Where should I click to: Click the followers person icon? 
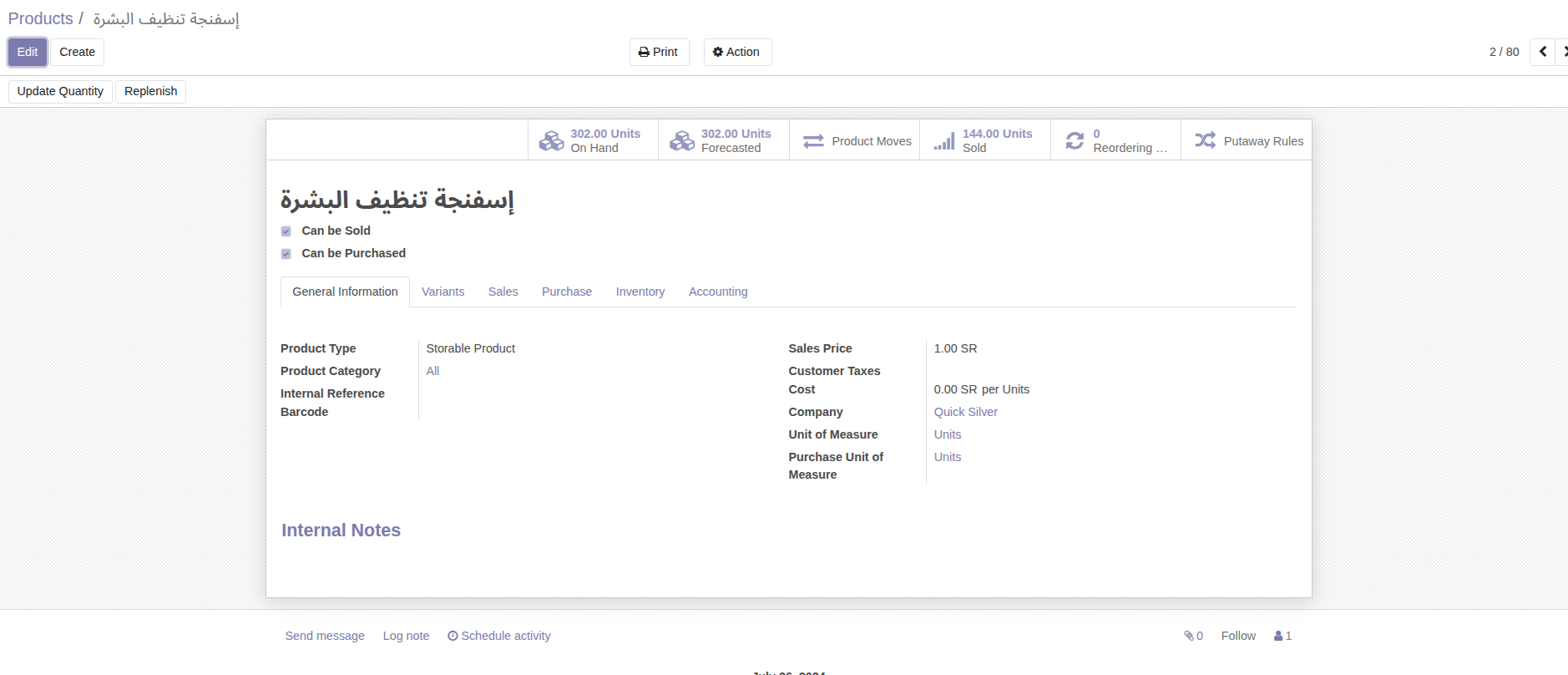1278,636
